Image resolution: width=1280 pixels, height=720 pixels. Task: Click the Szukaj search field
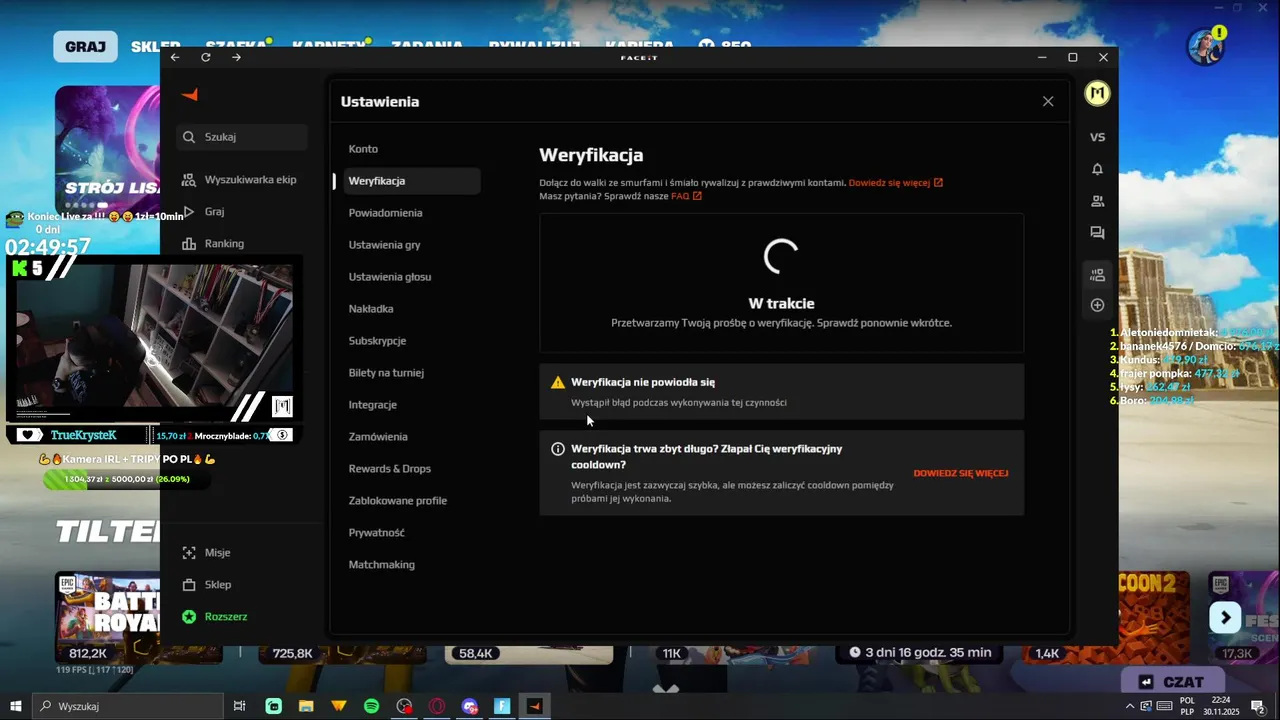pyautogui.click(x=242, y=137)
